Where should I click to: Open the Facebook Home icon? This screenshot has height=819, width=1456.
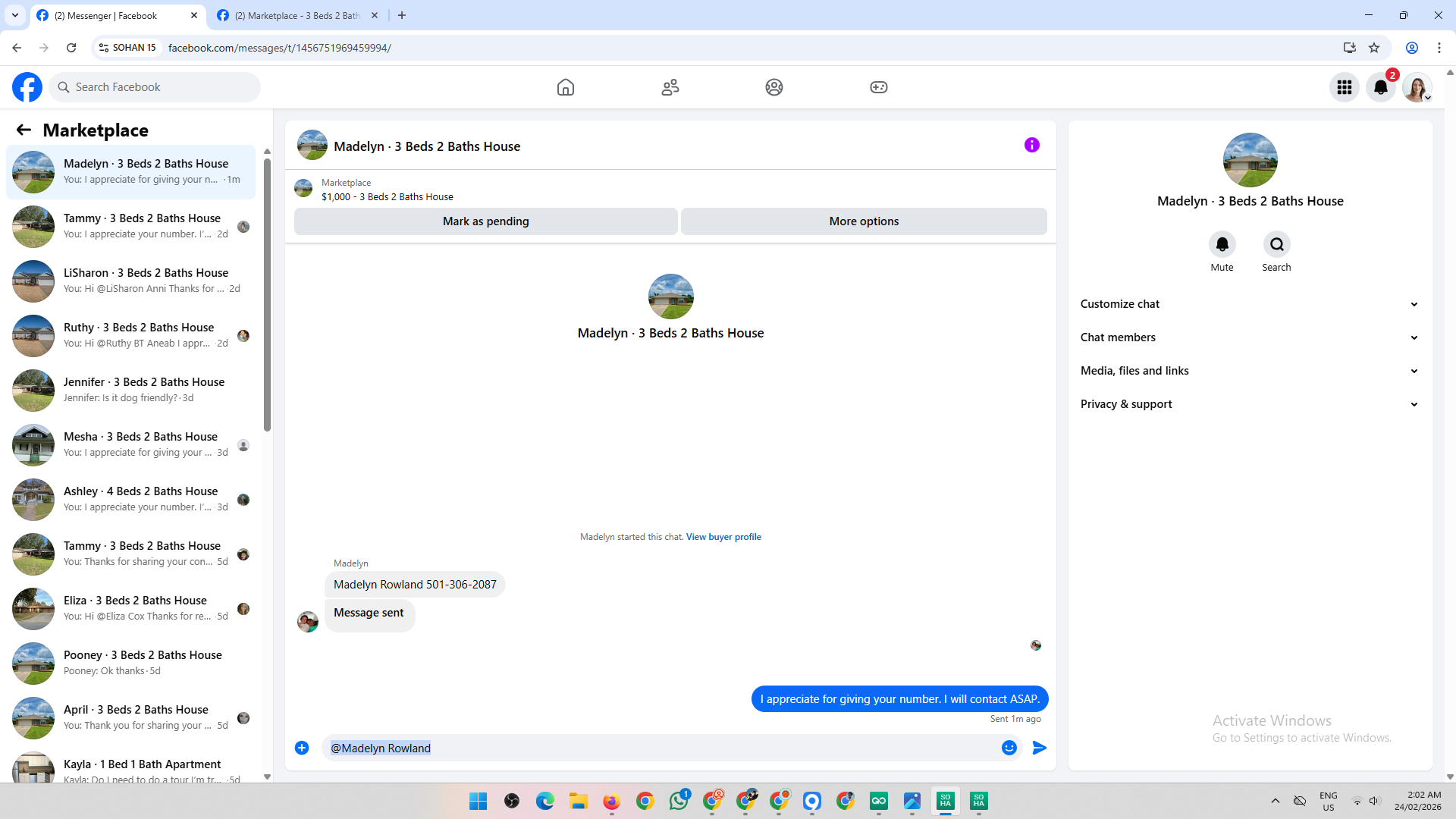point(565,87)
